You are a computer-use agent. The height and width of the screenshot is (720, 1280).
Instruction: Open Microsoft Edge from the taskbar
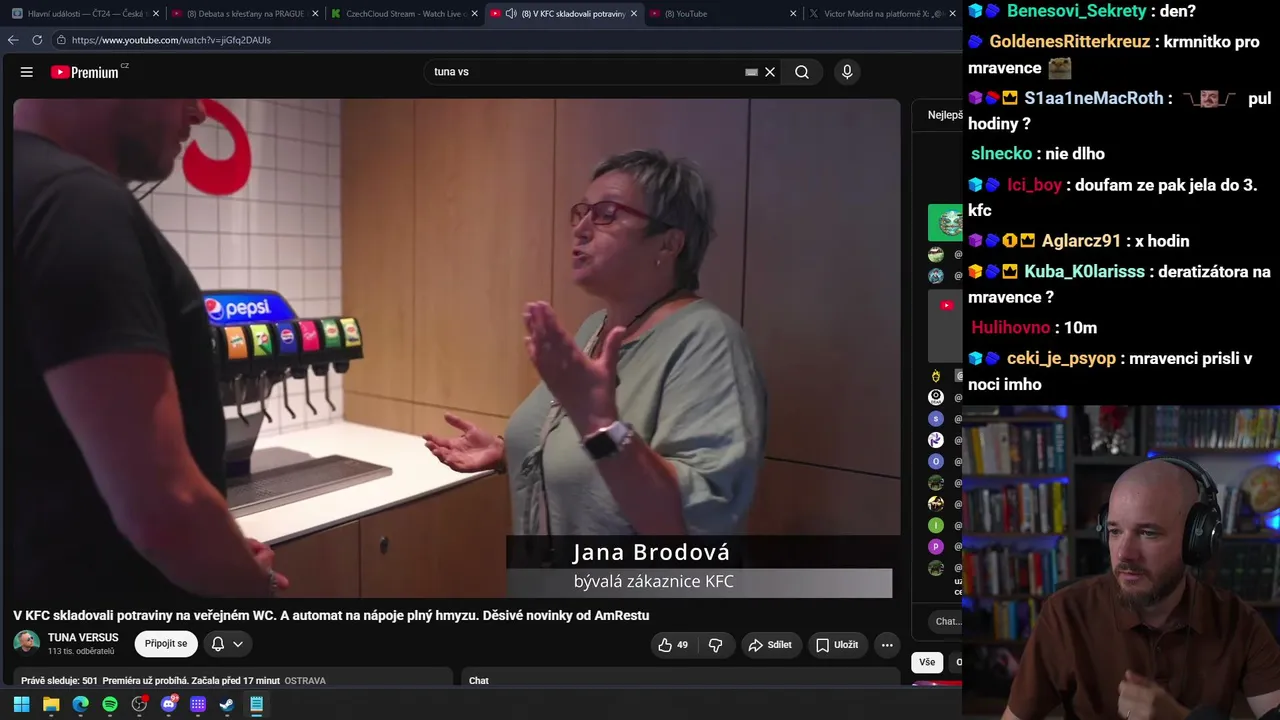click(80, 704)
